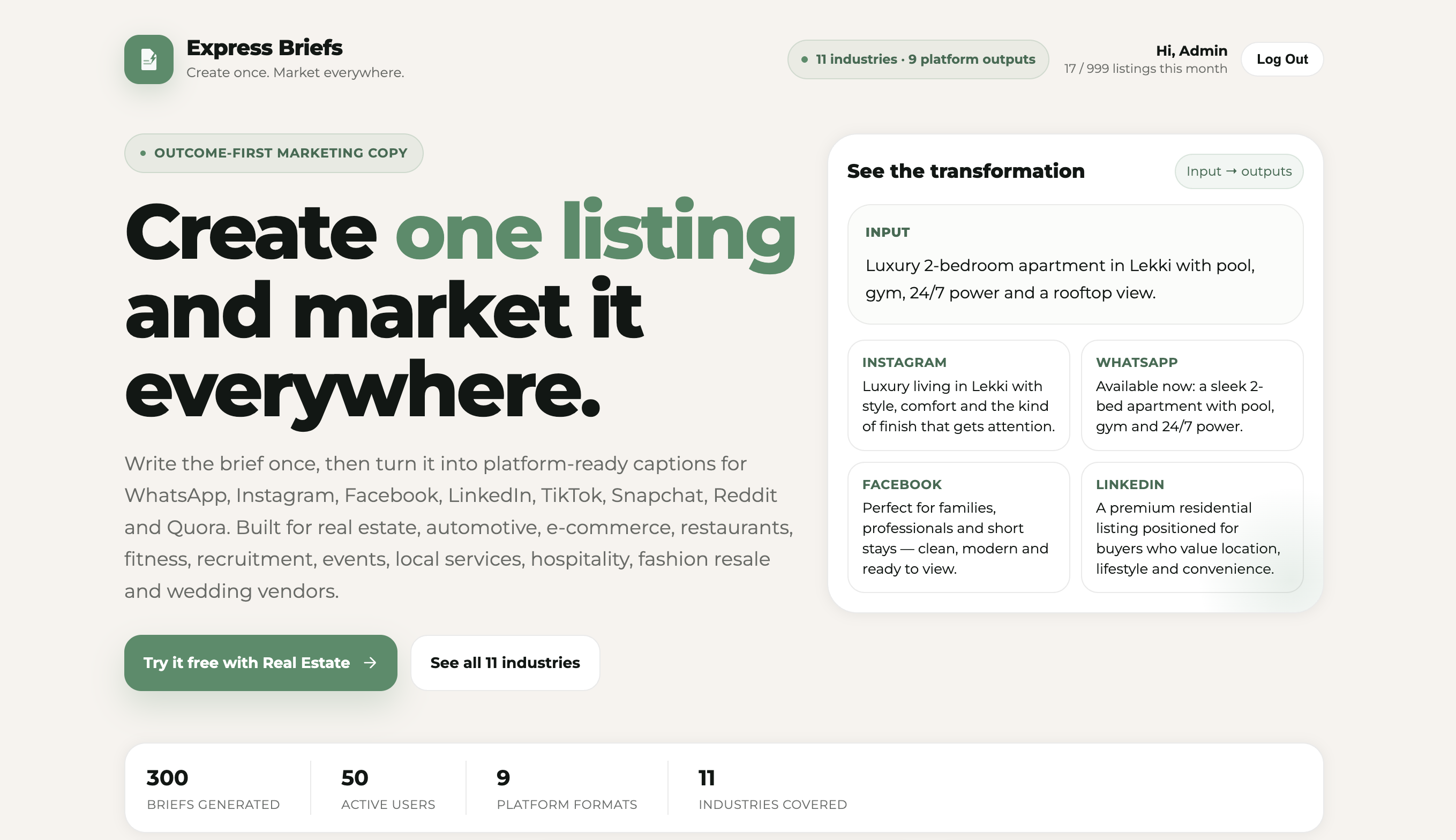The width and height of the screenshot is (1456, 840).
Task: Select the LinkedIn output card
Action: 1192,527
